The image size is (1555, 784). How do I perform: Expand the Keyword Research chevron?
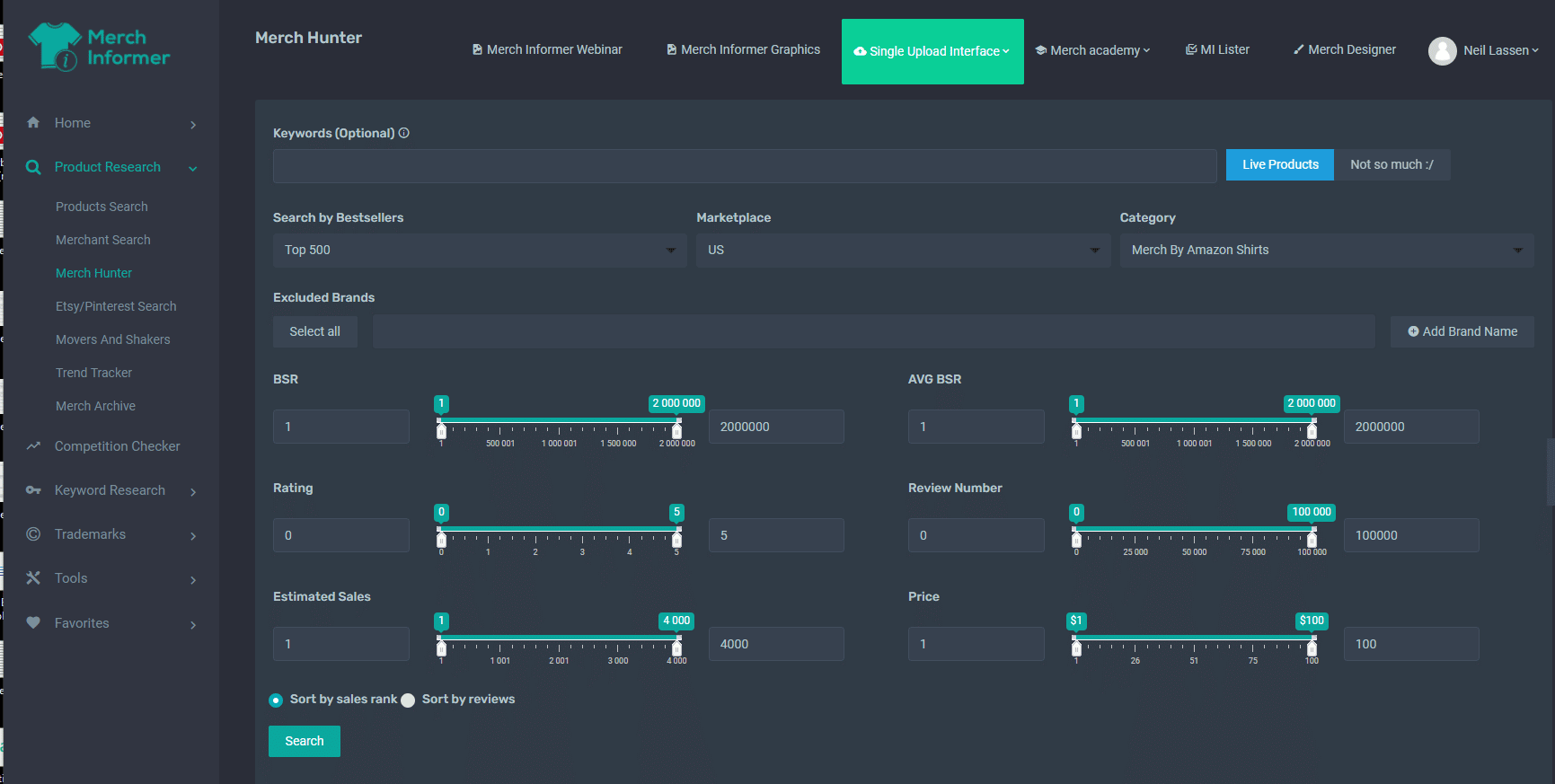(193, 491)
